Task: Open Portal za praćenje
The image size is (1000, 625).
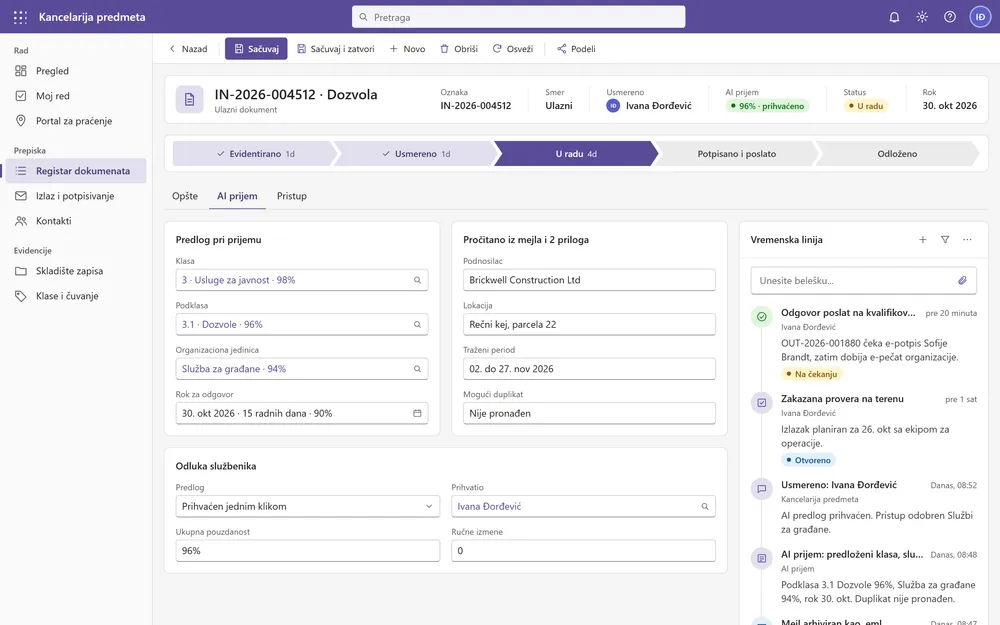Action: point(76,121)
